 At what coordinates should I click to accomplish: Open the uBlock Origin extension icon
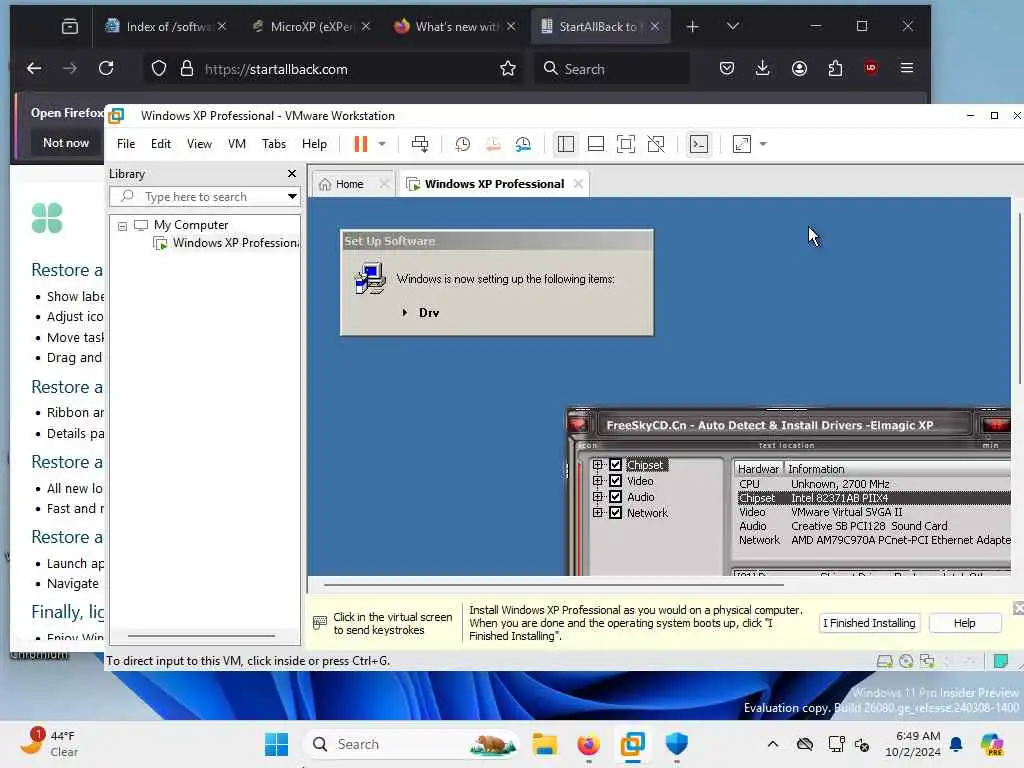coord(871,69)
